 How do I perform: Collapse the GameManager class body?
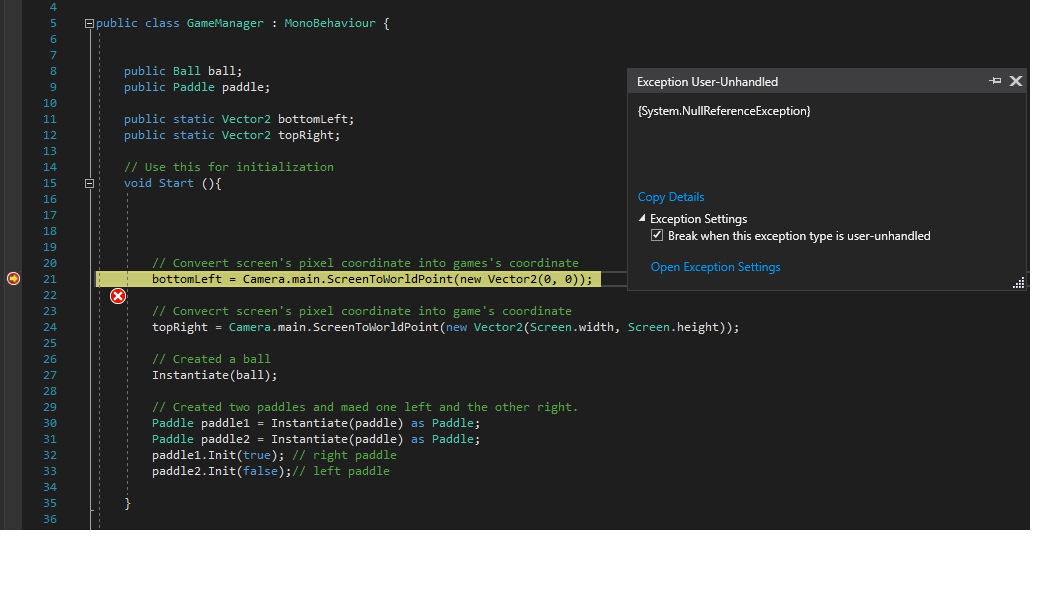tap(89, 22)
